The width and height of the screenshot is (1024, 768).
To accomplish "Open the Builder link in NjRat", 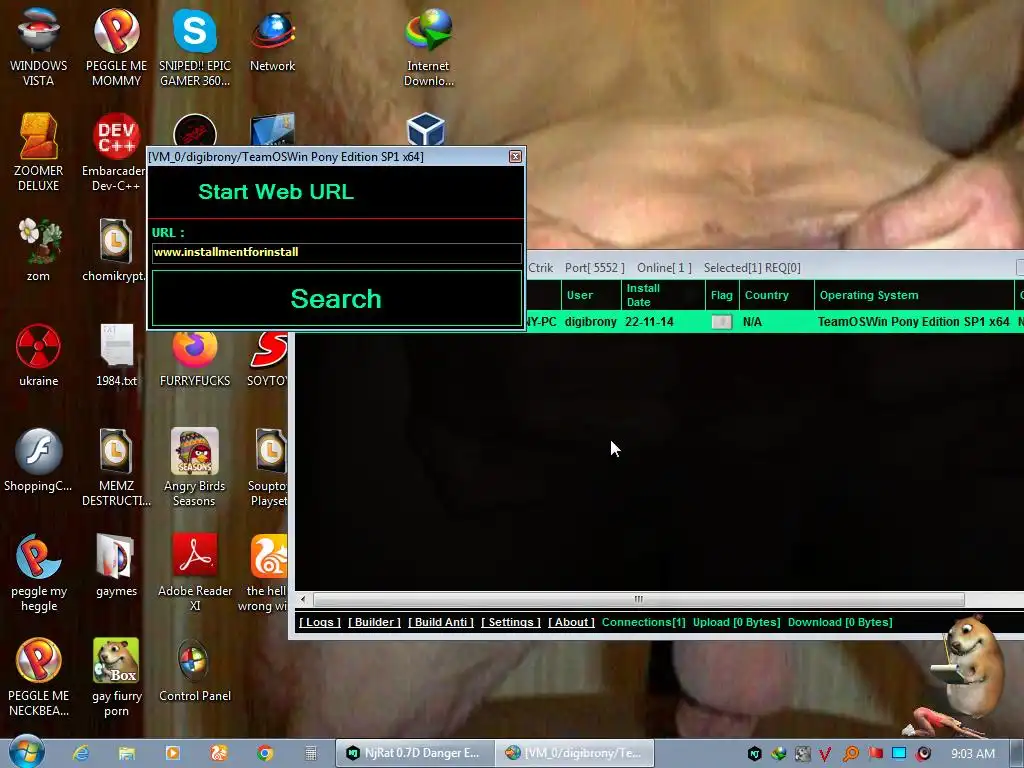I will (375, 622).
